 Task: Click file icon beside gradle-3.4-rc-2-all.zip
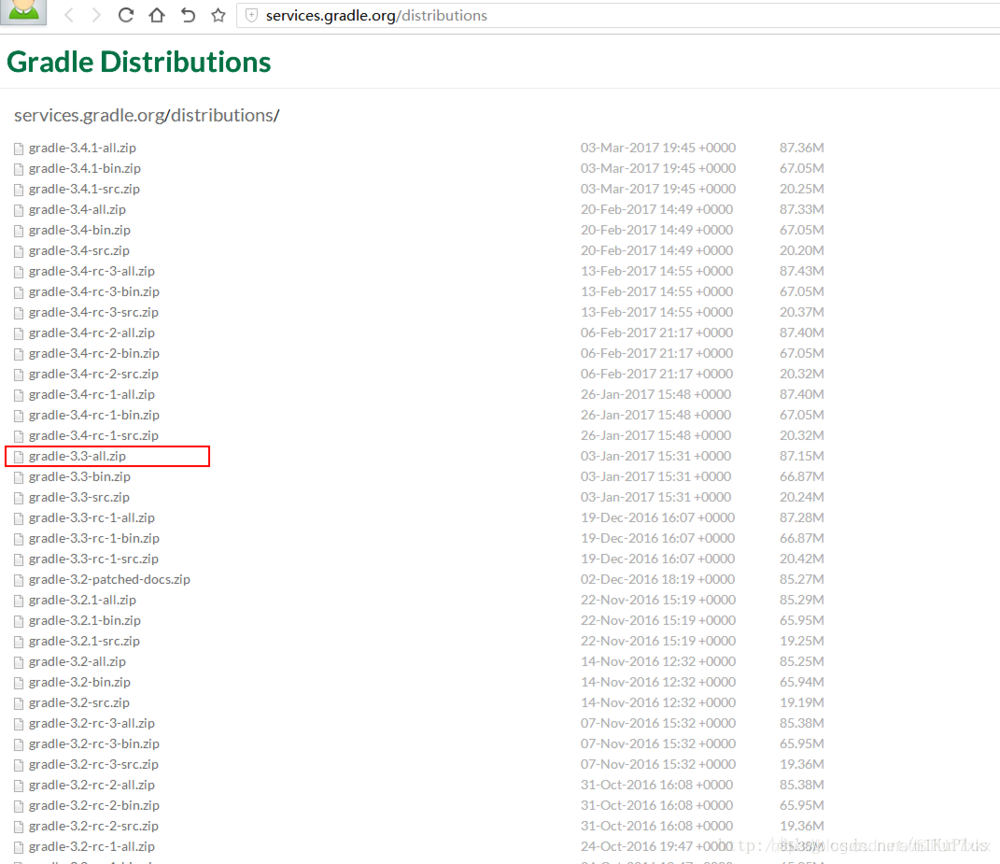pos(18,333)
